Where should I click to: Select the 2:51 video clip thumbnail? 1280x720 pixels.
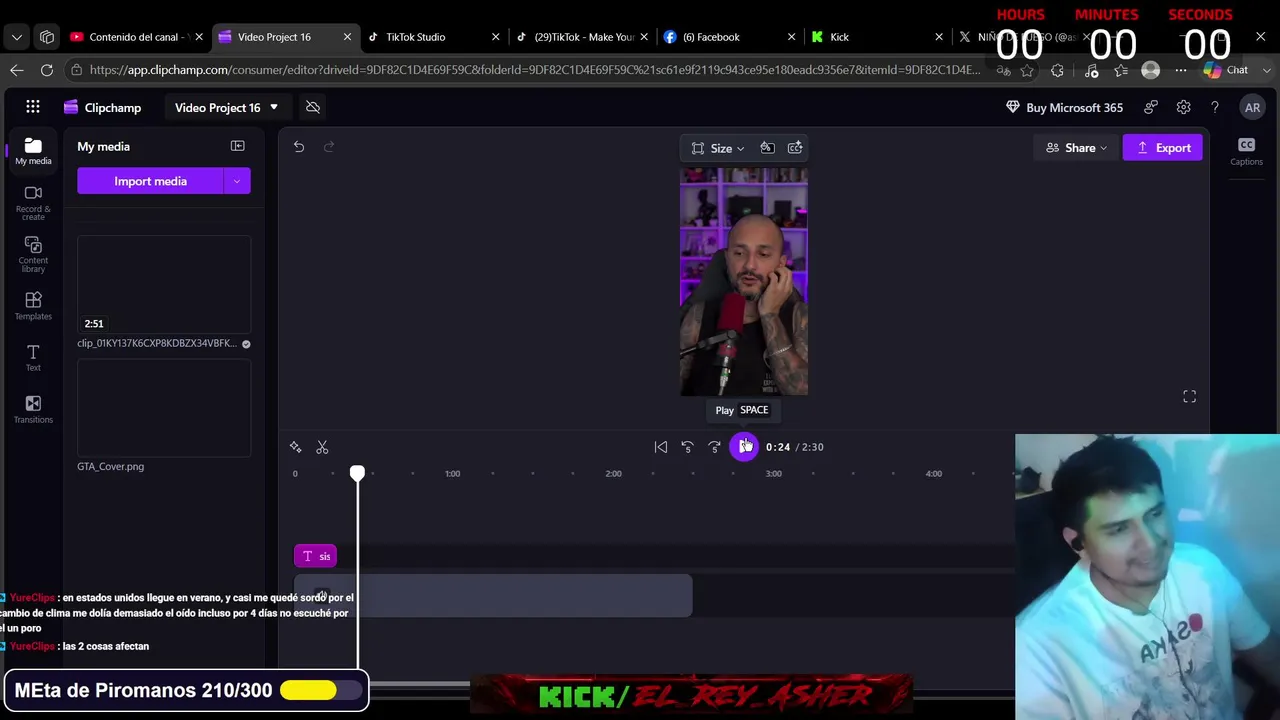[164, 285]
